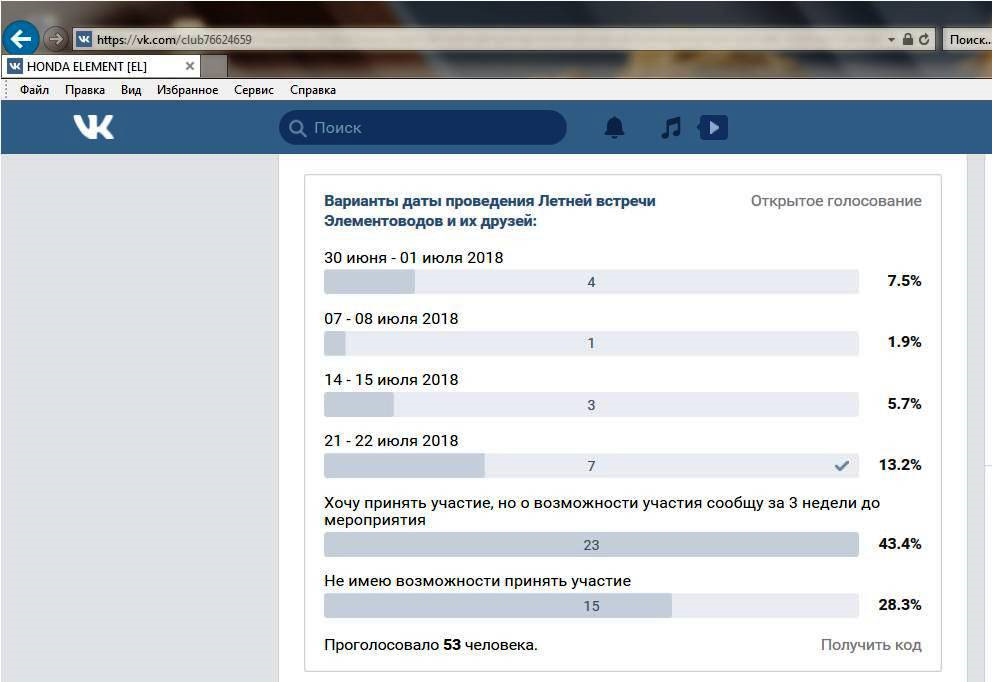Click the browser forward arrow button
992x682 pixels.
pos(56,39)
